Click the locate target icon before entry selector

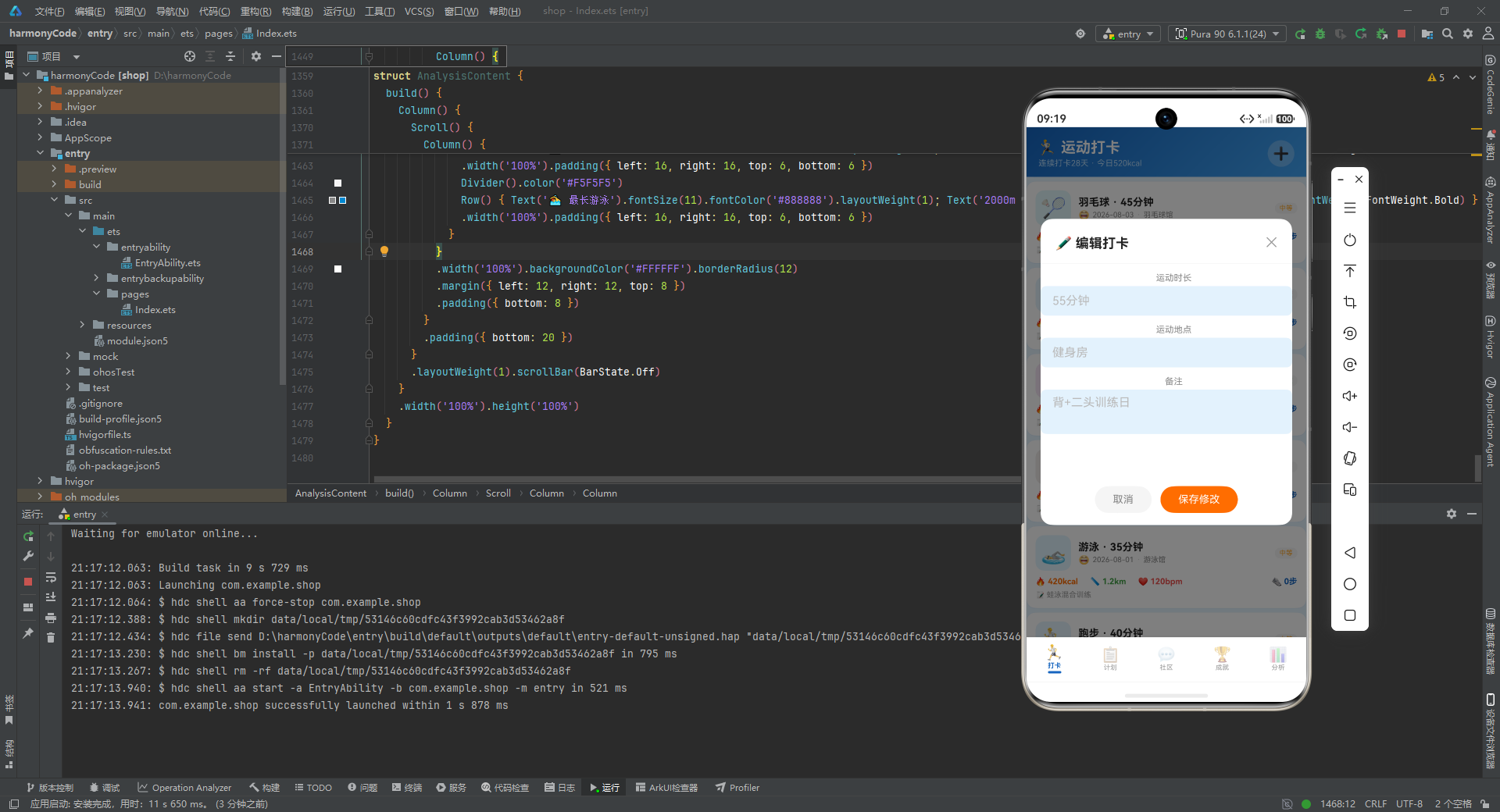1080,34
